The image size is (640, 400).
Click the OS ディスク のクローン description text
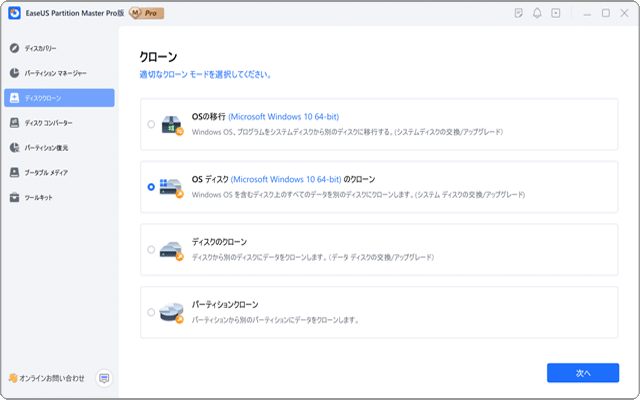[358, 195]
